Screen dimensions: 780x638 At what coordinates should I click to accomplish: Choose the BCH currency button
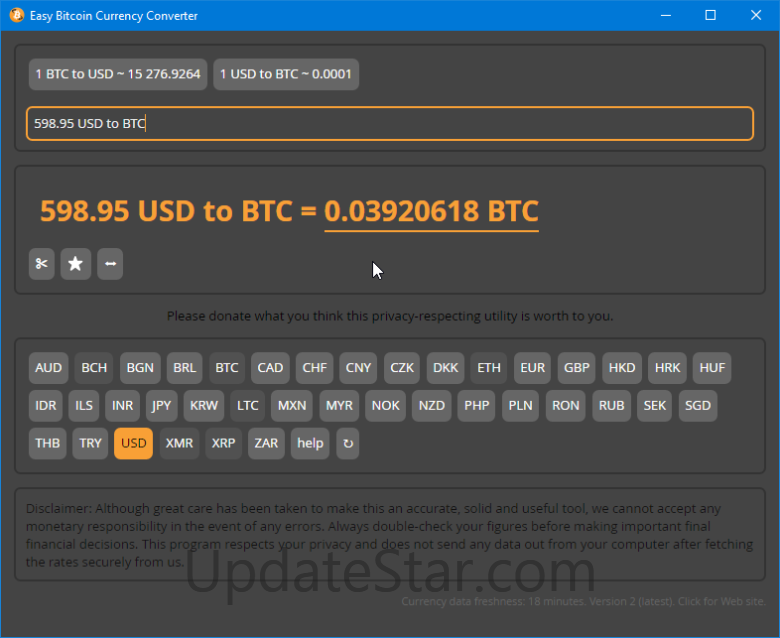pyautogui.click(x=94, y=368)
